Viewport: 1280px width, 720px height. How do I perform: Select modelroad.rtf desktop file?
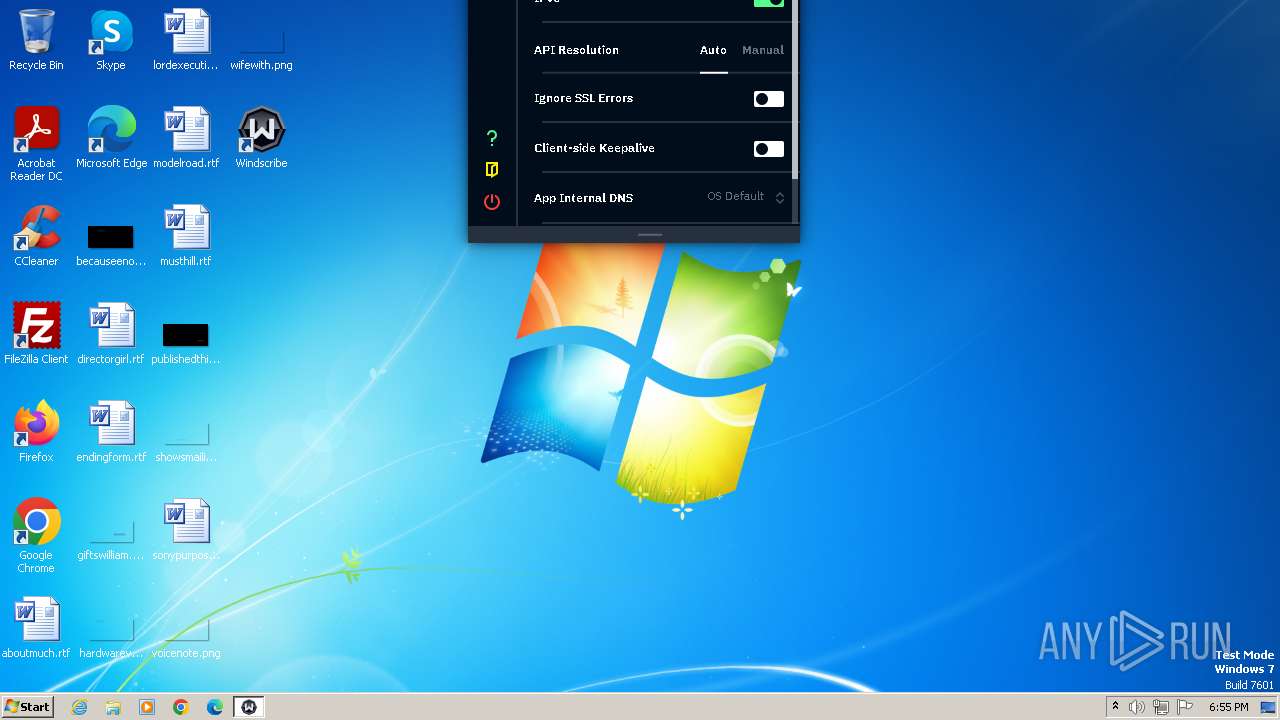(186, 139)
